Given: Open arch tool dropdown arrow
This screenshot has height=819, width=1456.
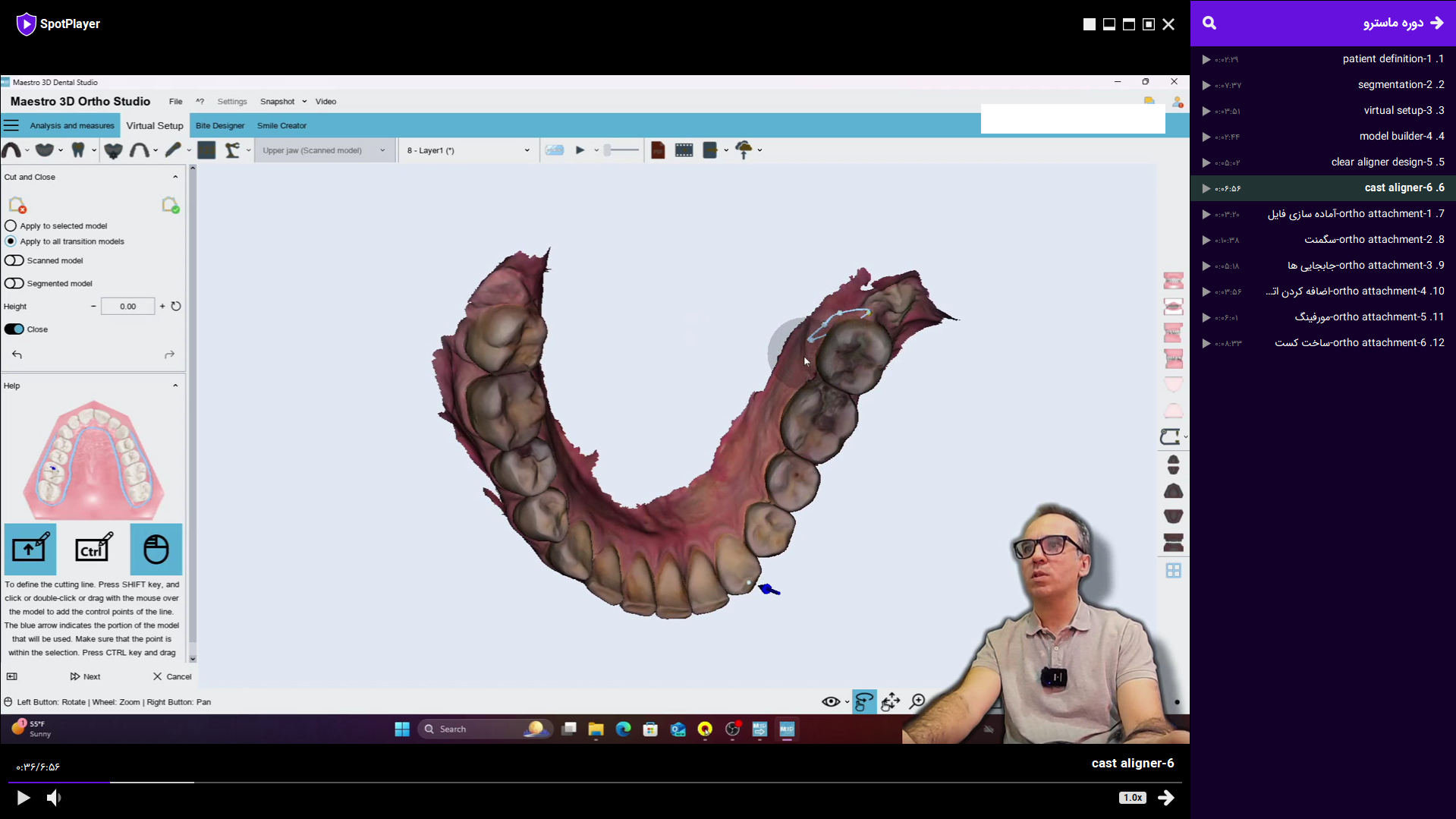Looking at the screenshot, I should tap(27, 150).
